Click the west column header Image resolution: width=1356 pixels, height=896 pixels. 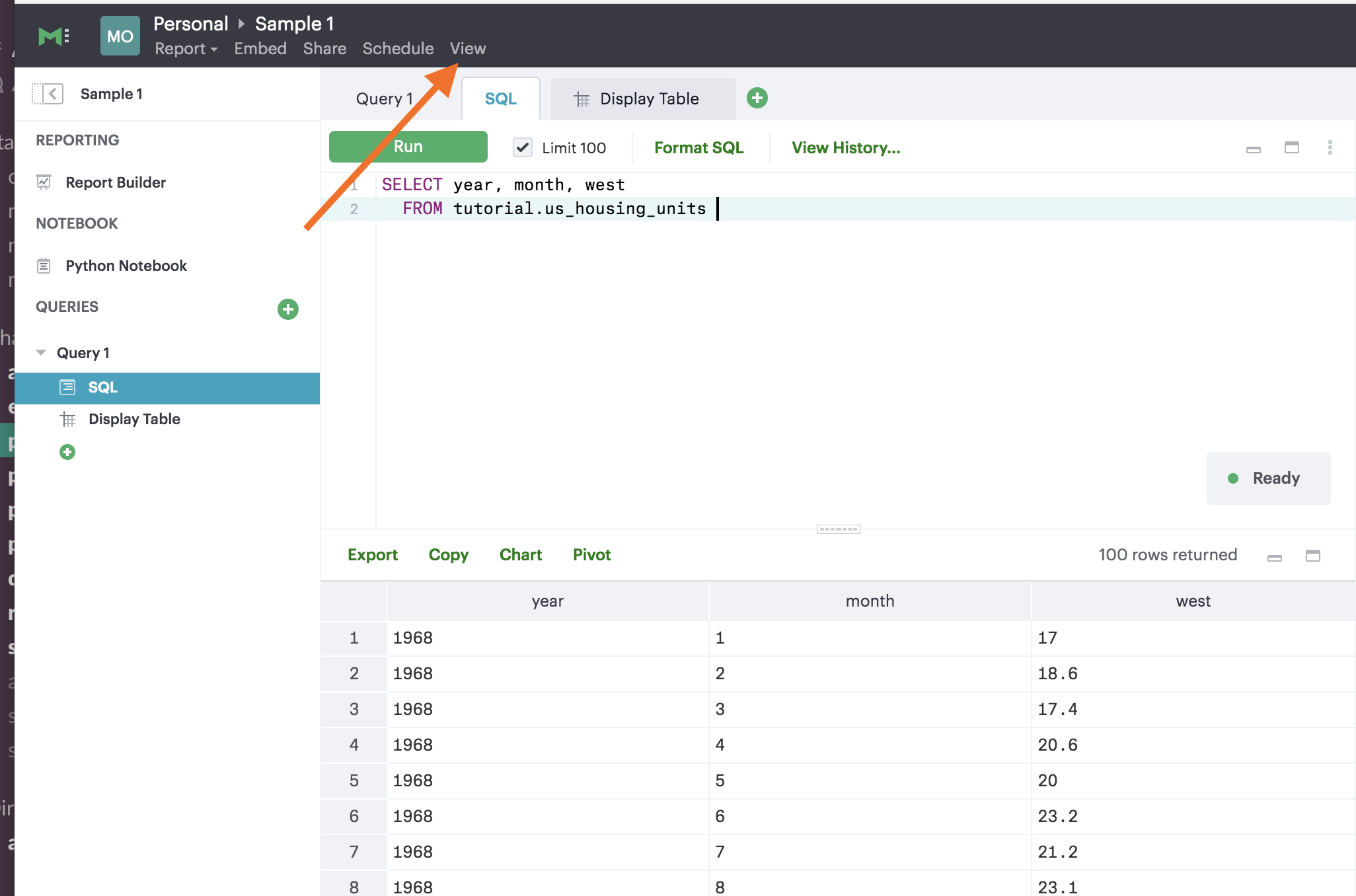1193,601
